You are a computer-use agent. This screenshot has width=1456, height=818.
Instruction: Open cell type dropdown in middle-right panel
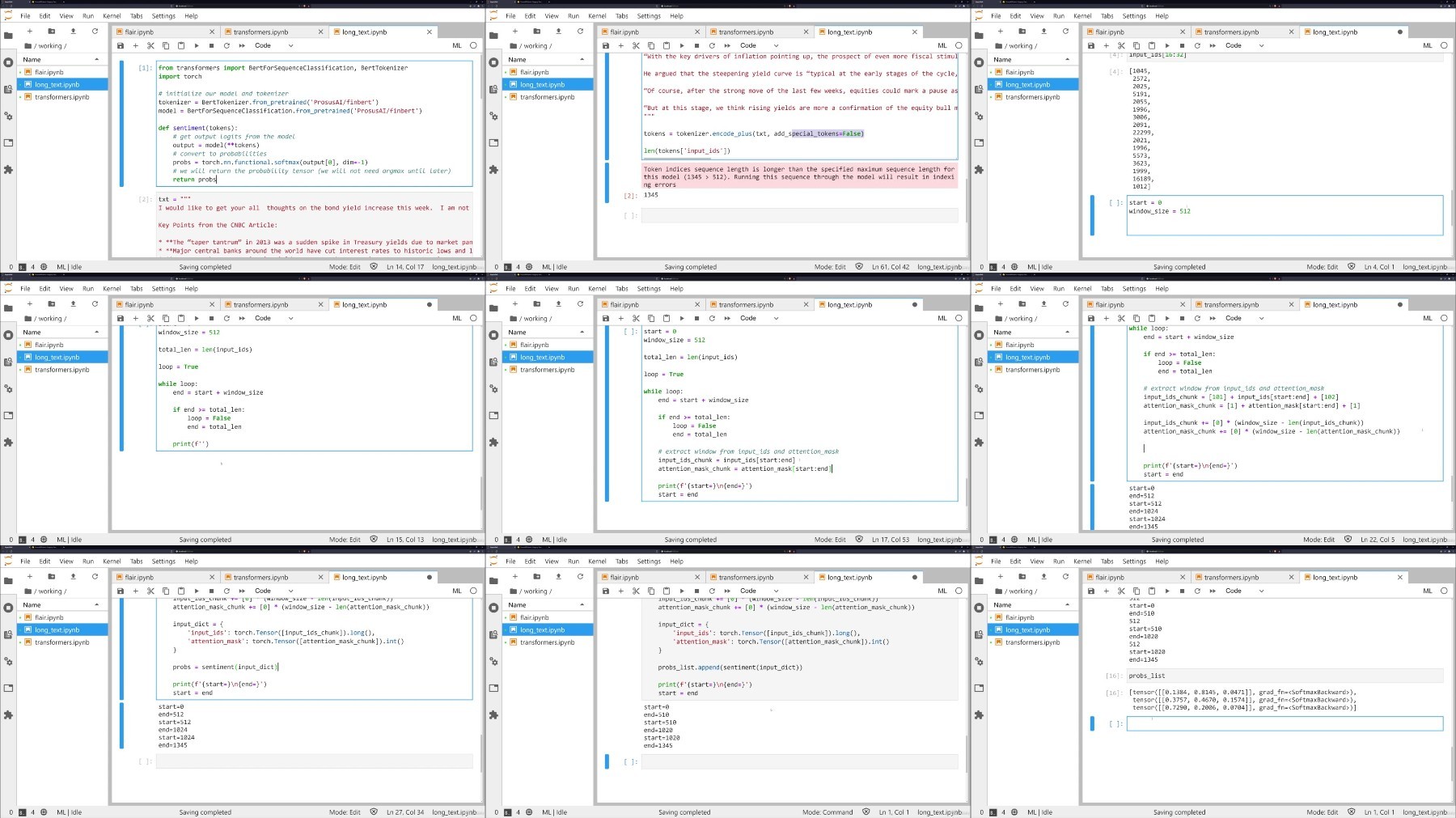point(1244,318)
